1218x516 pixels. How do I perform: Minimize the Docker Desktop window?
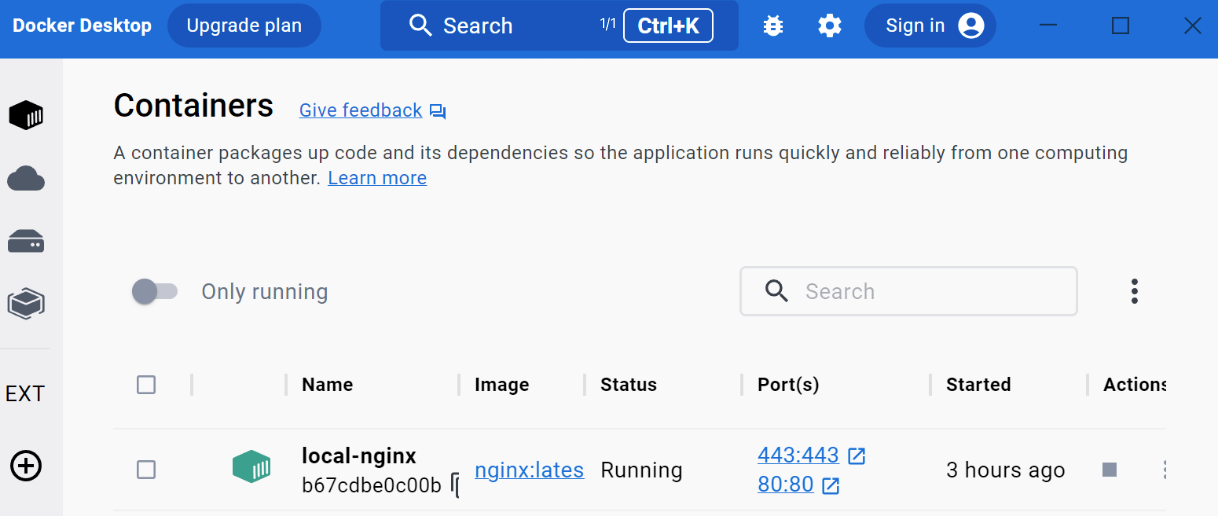click(x=1048, y=26)
